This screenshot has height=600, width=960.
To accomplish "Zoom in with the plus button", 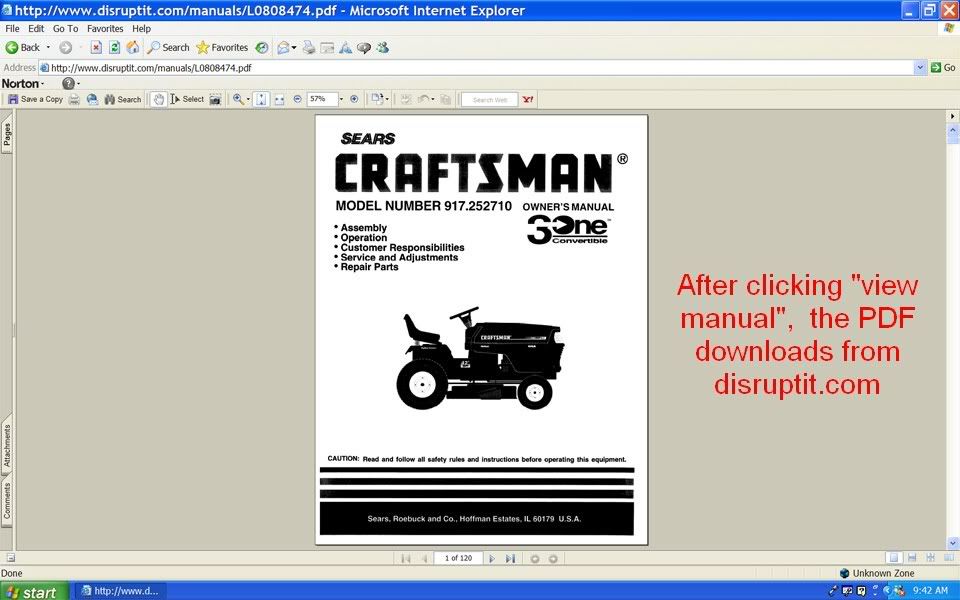I will [354, 99].
